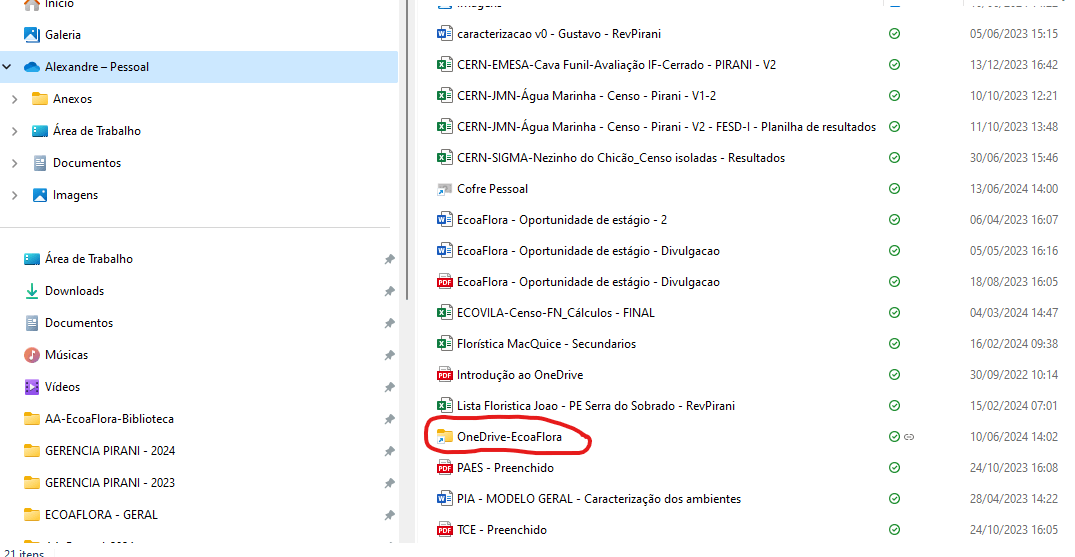
Task: Open GERENCIA PIRANI - 2023 folder
Action: coord(110,482)
